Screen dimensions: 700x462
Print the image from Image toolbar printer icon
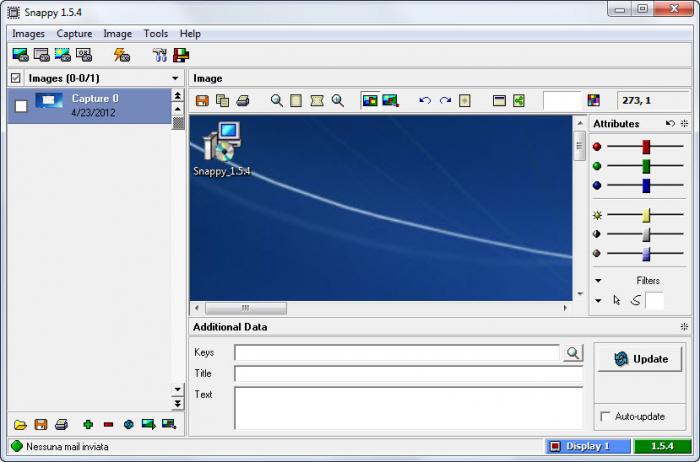(x=242, y=100)
